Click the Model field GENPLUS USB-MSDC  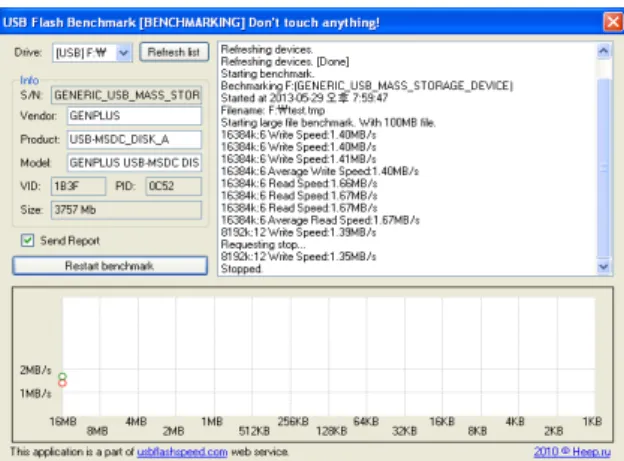pos(134,163)
